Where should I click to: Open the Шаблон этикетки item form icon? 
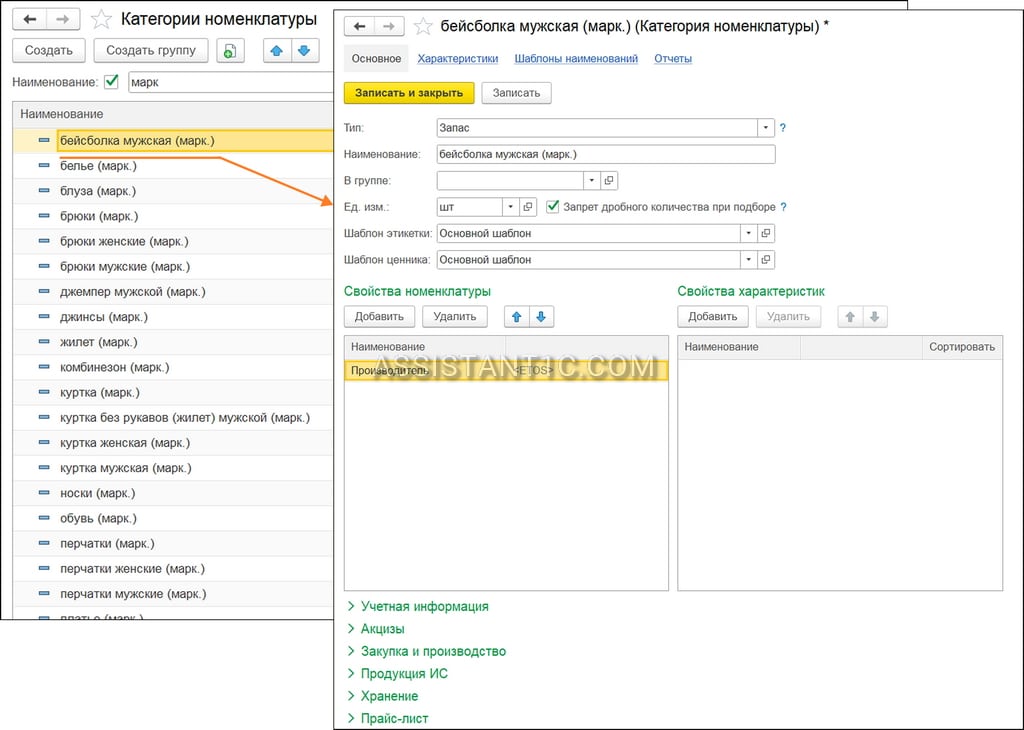click(765, 233)
